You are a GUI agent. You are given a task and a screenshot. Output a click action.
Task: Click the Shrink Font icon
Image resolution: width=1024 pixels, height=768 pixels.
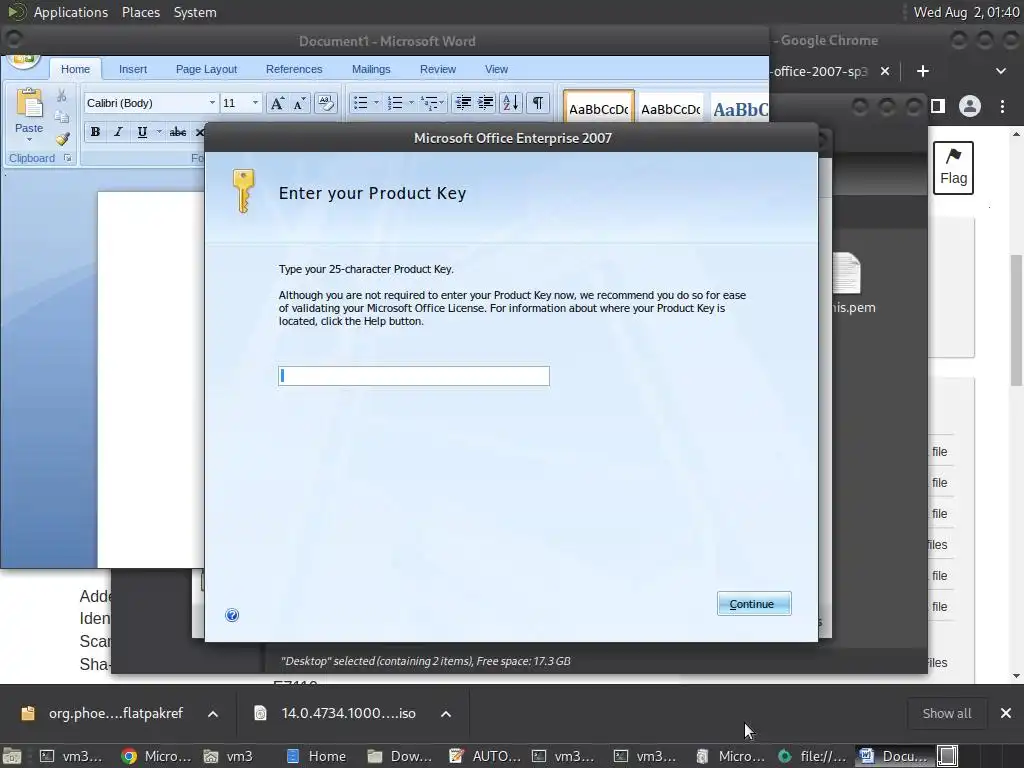[299, 103]
